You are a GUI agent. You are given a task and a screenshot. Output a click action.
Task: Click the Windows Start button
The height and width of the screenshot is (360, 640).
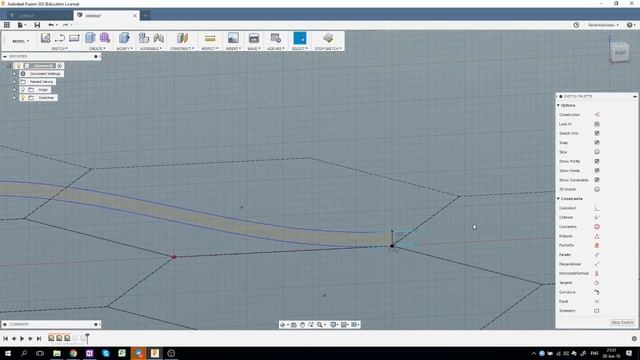pyautogui.click(x=8, y=353)
